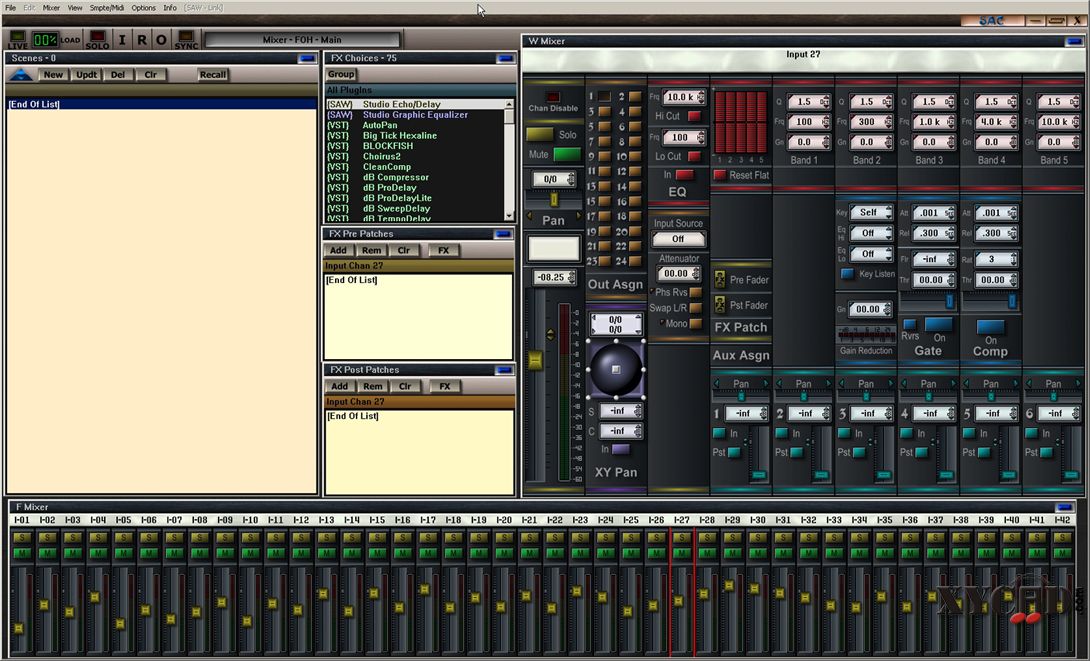Click the W Mixer channel Pan slider knob
Viewport: 1090px width, 661px height.
pyautogui.click(x=554, y=200)
